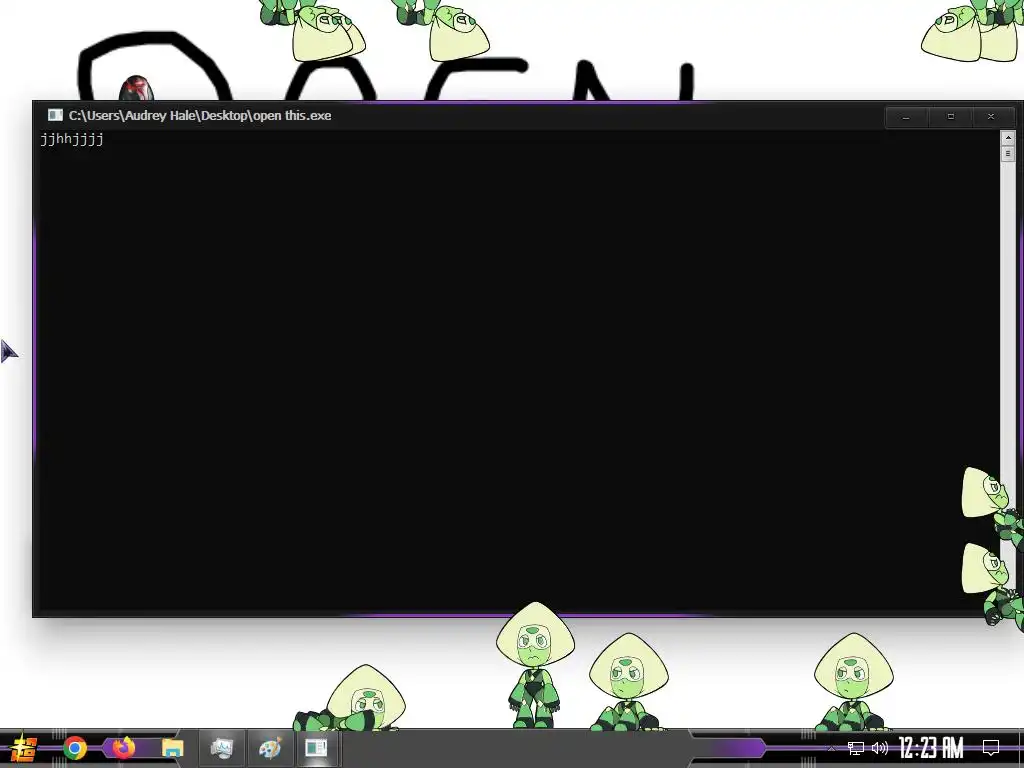Launch Google Chrome from the taskbar
Image resolution: width=1024 pixels, height=768 pixels.
coord(74,748)
